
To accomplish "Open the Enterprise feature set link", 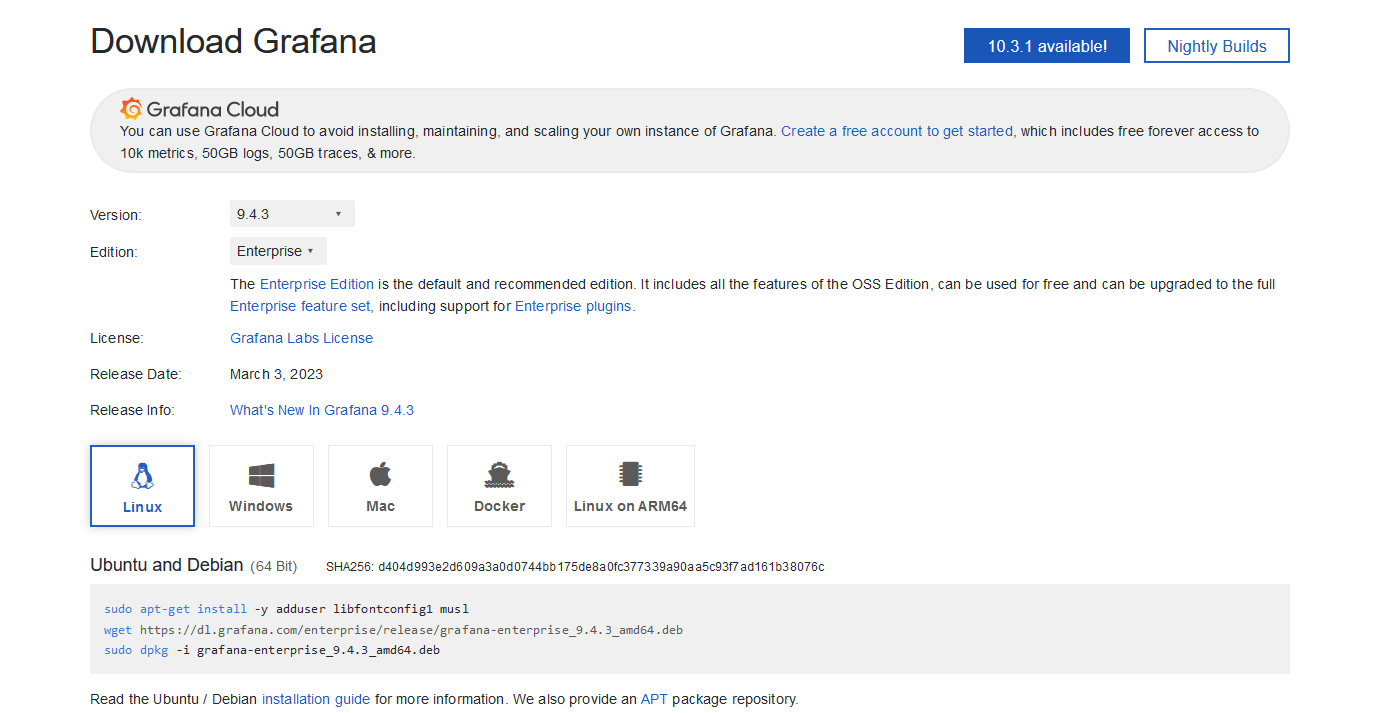I will tap(301, 306).
